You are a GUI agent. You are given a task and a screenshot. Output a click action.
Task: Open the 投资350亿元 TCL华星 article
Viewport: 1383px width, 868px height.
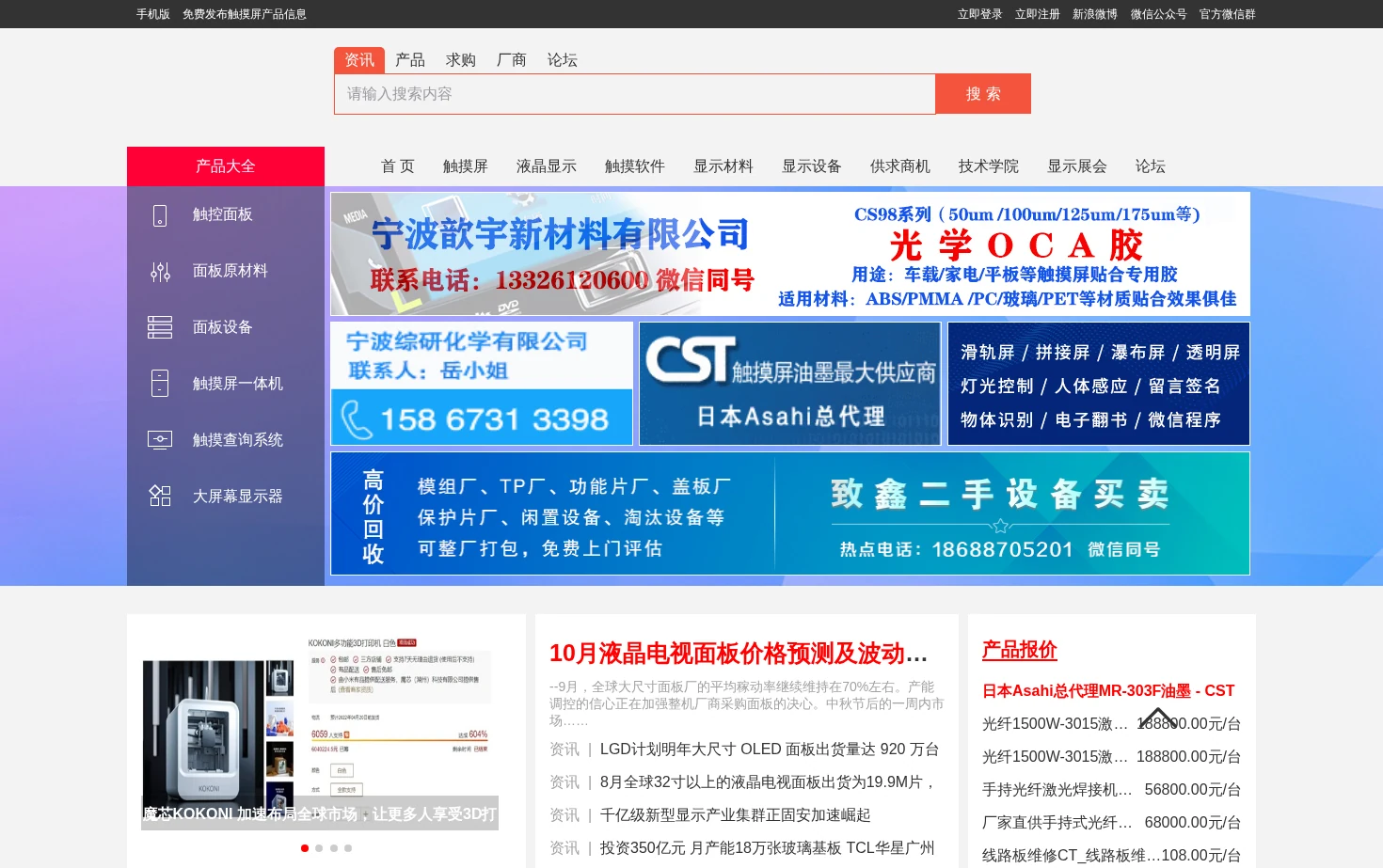(x=768, y=848)
